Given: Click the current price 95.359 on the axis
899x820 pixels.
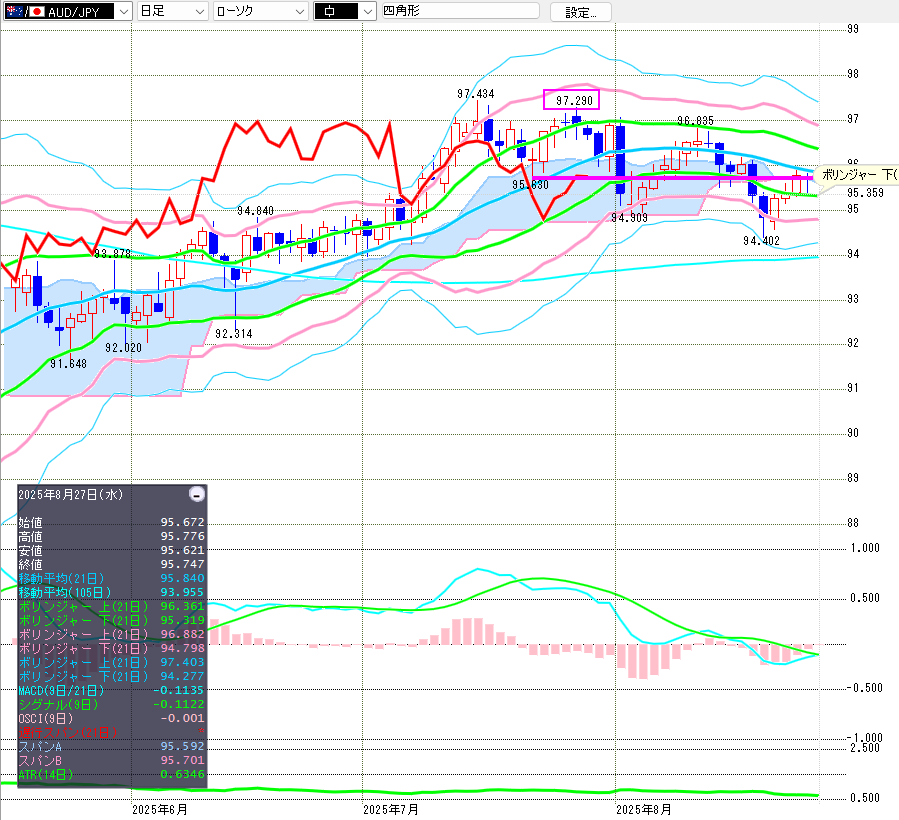Looking at the screenshot, I should (x=865, y=193).
